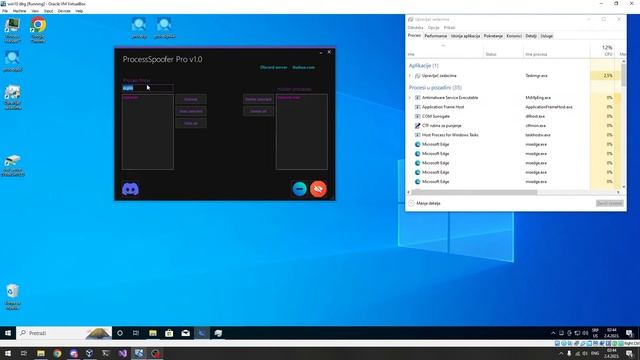Open Microsoft Store on guest taskbar

point(169,333)
